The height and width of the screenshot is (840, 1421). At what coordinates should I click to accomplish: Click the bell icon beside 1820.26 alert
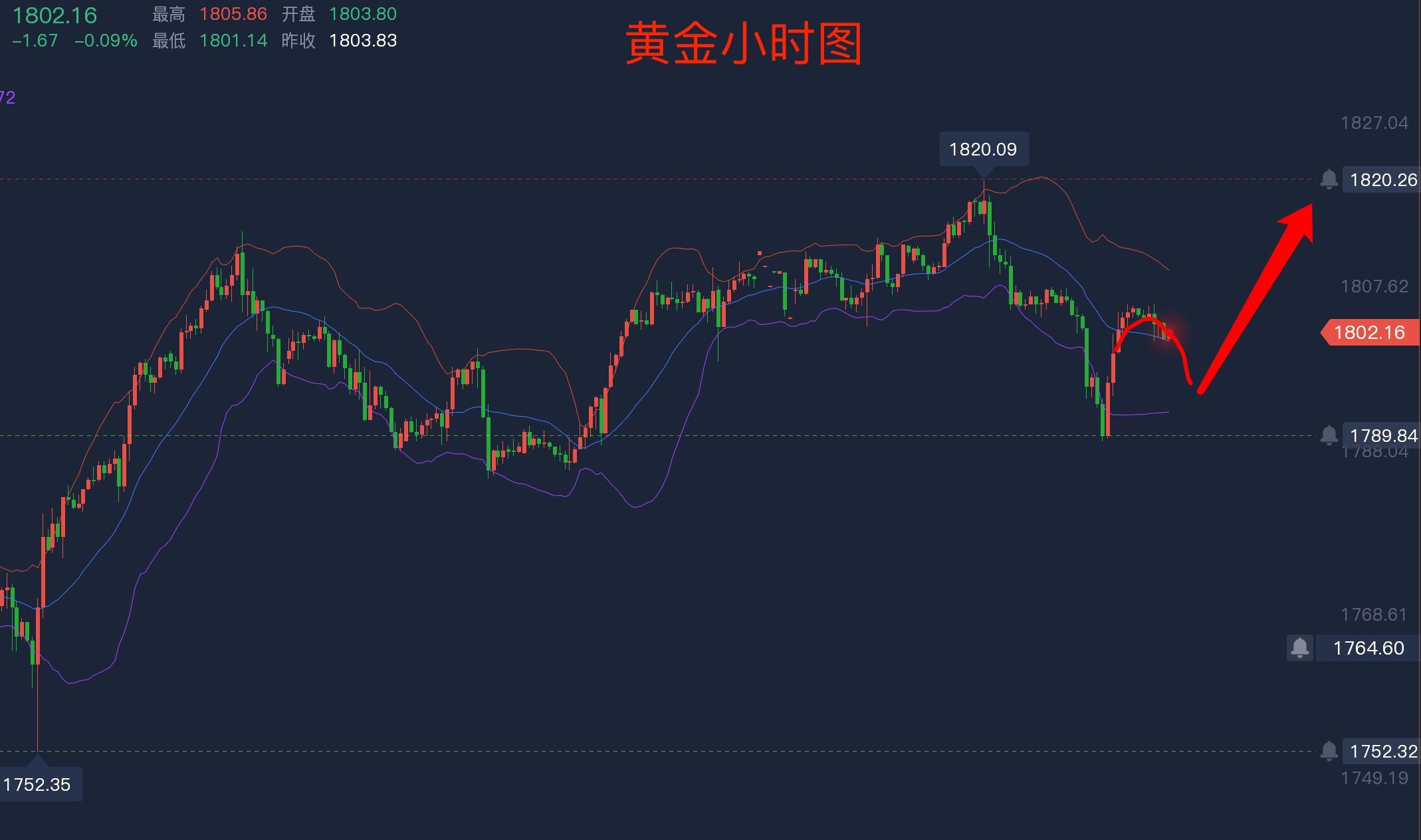pos(1329,179)
